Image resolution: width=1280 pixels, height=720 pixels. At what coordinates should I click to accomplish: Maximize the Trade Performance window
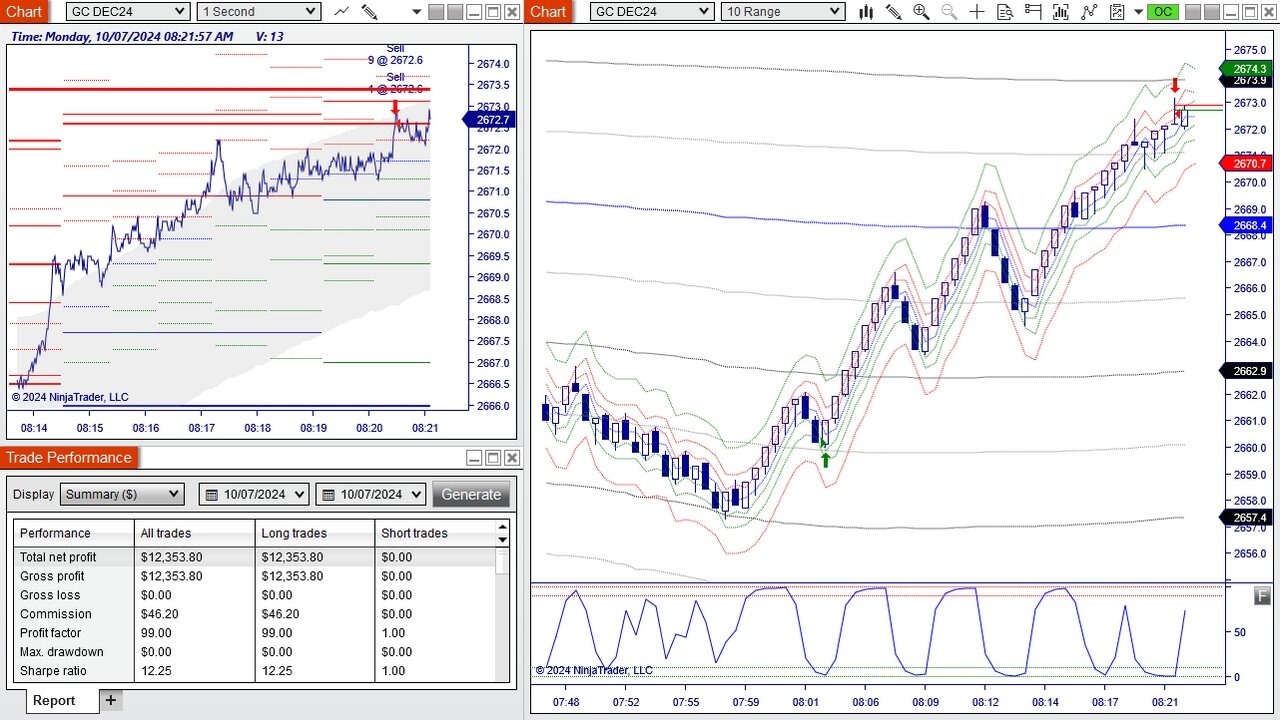tap(493, 458)
